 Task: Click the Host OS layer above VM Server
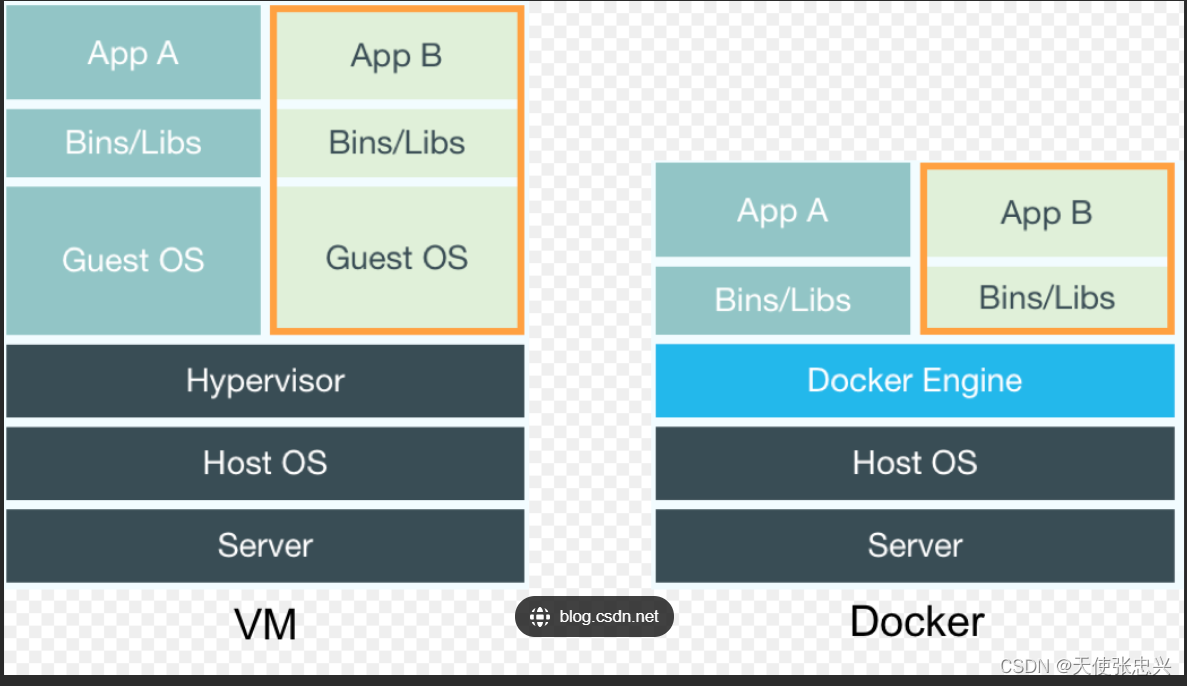coord(265,463)
